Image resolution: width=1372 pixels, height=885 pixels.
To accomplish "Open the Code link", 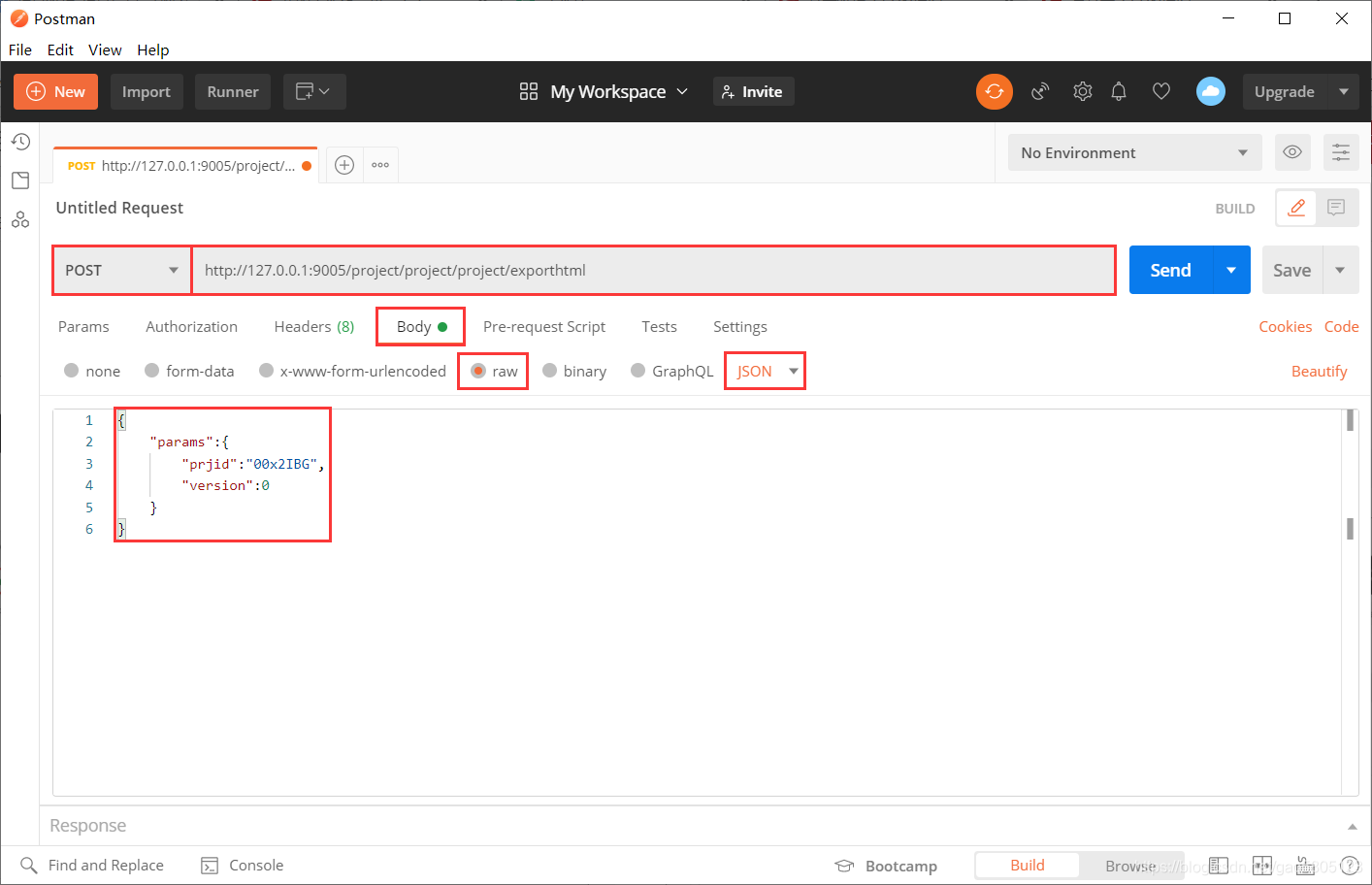I will 1341,326.
